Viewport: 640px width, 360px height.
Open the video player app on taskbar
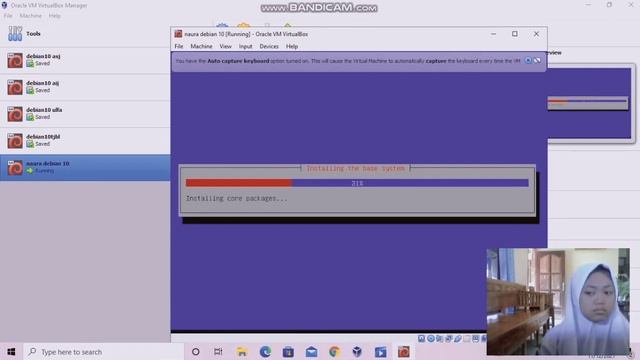(380, 352)
